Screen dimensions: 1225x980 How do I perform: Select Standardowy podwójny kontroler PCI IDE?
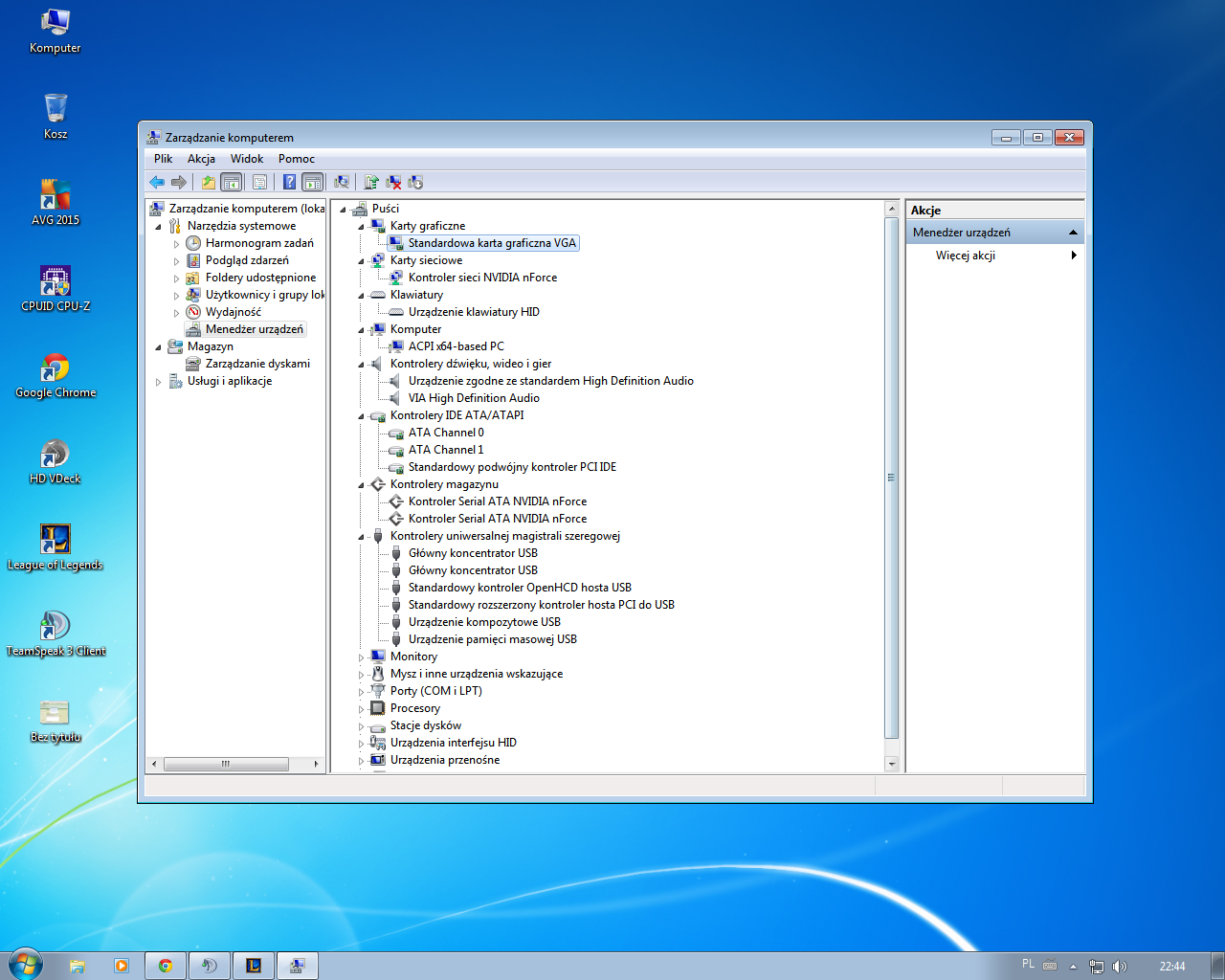tap(512, 467)
